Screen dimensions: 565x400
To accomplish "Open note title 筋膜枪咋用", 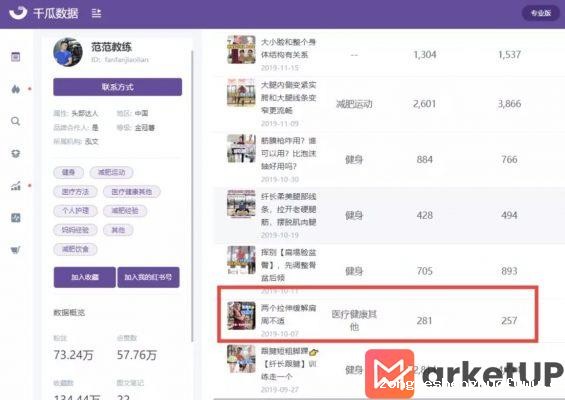I will [x=288, y=154].
